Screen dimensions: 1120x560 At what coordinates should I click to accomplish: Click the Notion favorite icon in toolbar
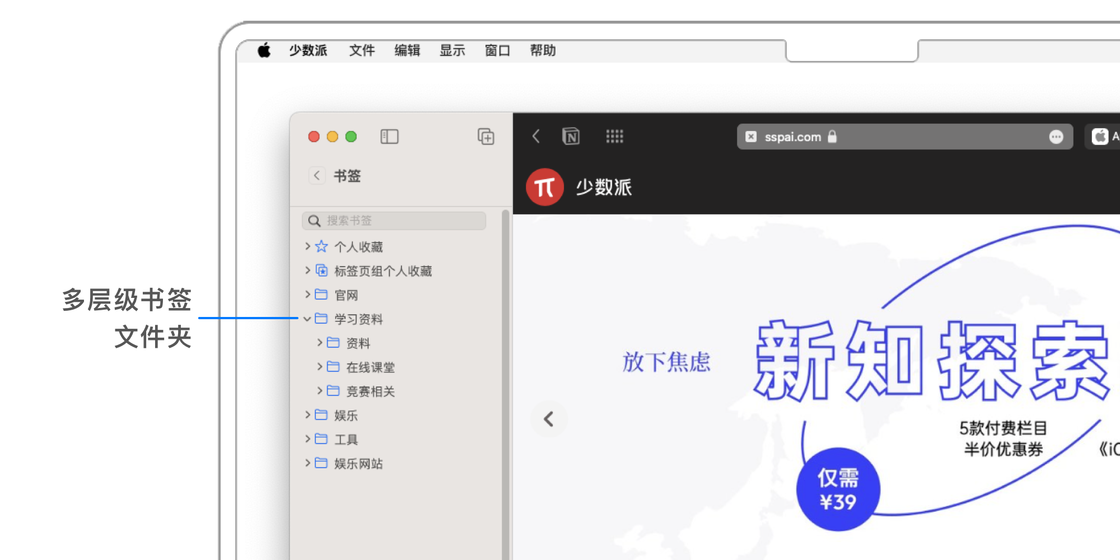(x=571, y=137)
